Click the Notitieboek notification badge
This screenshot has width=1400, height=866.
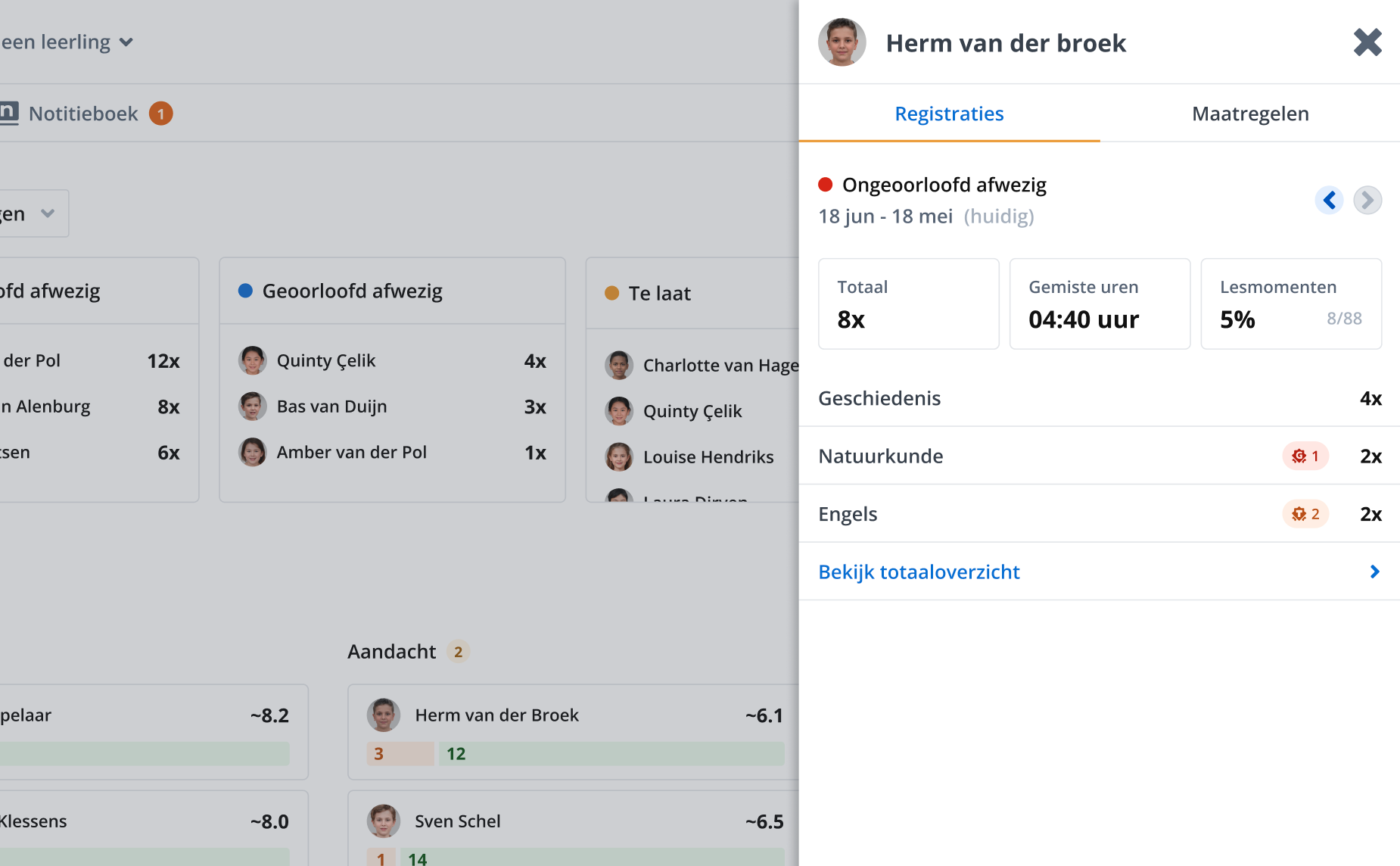point(160,114)
